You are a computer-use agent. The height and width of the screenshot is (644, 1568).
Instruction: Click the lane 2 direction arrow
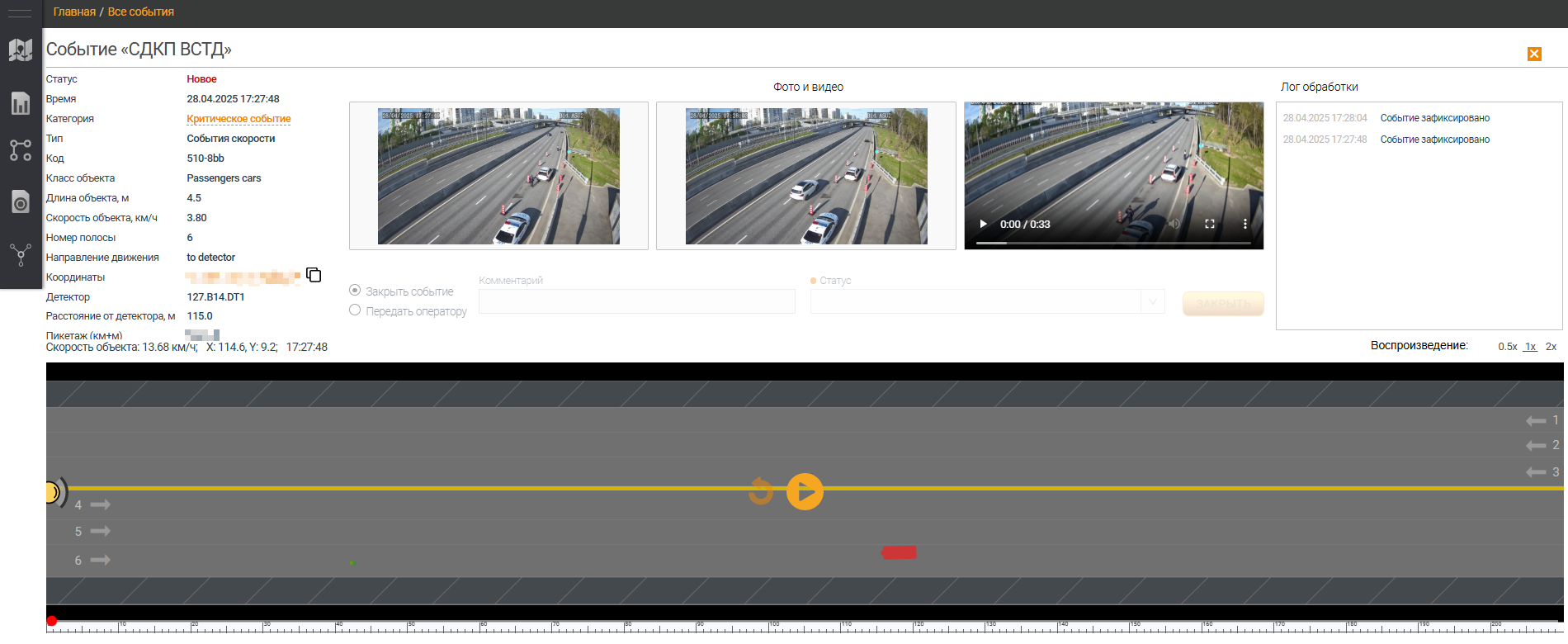pyautogui.click(x=1536, y=446)
